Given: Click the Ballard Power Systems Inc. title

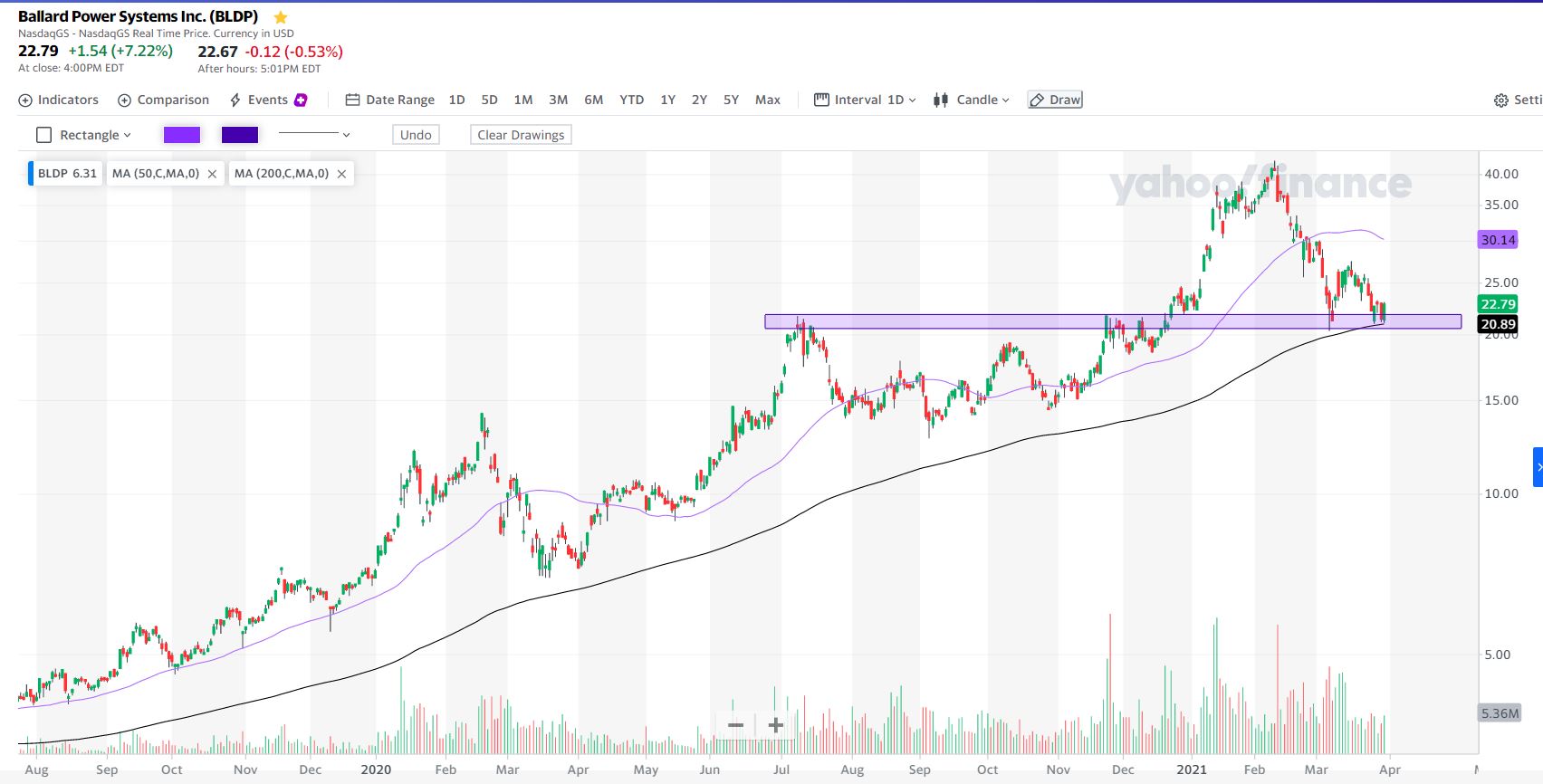Looking at the screenshot, I should click(138, 16).
